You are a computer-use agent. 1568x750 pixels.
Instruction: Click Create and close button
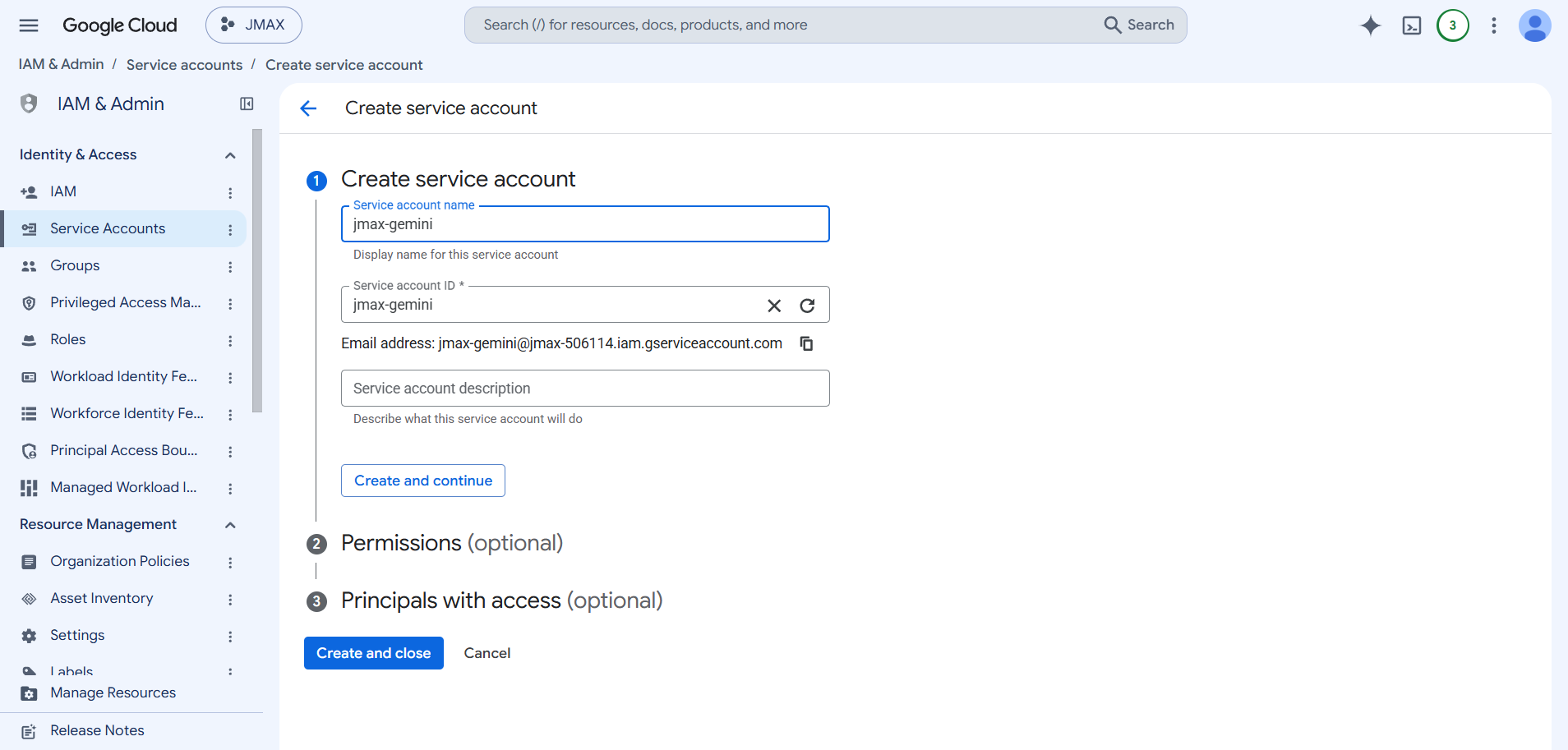(x=374, y=653)
